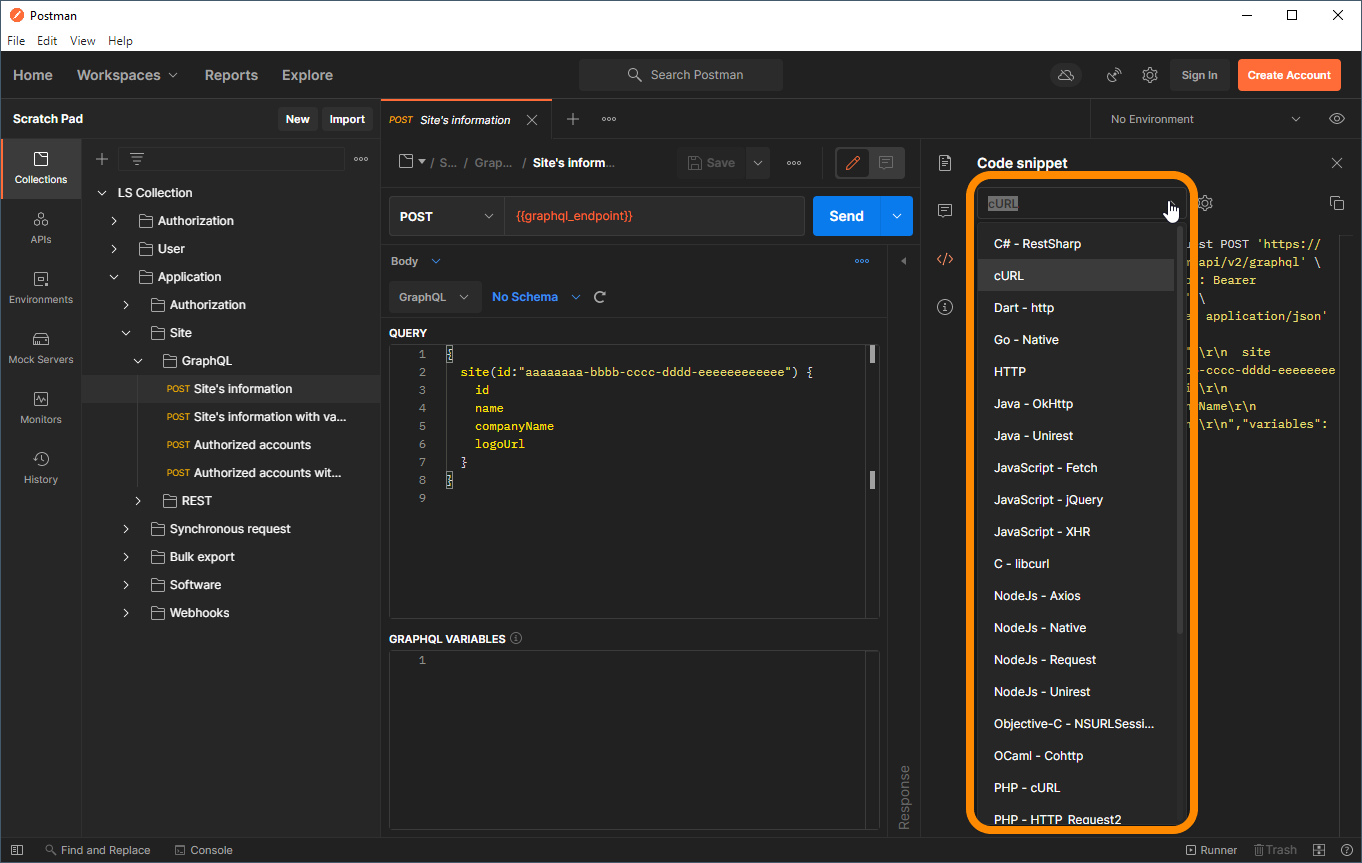Collapse the LS Collection tree
Image resolution: width=1362 pixels, height=863 pixels.
click(x=101, y=193)
